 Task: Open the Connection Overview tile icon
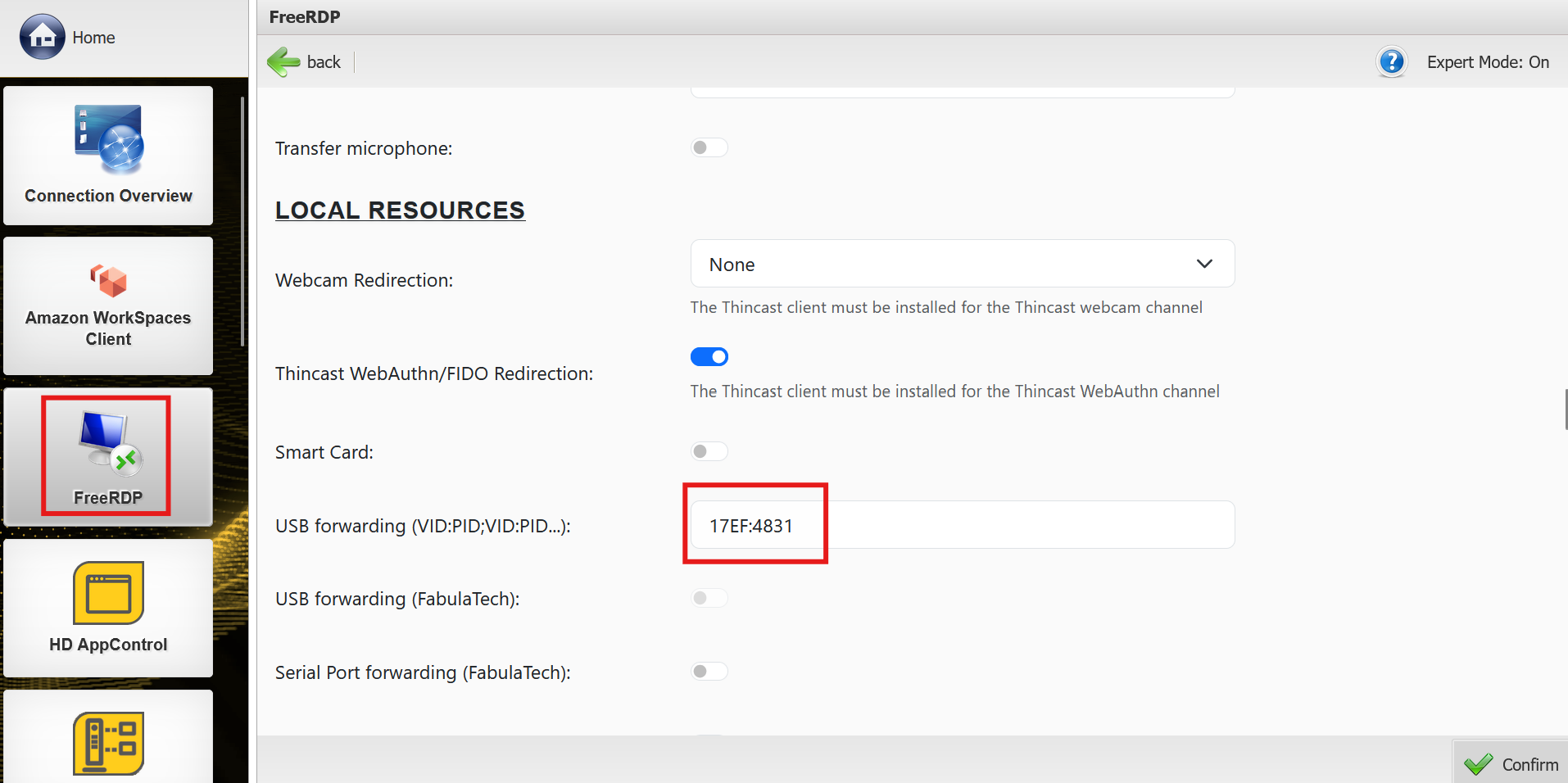(109, 138)
